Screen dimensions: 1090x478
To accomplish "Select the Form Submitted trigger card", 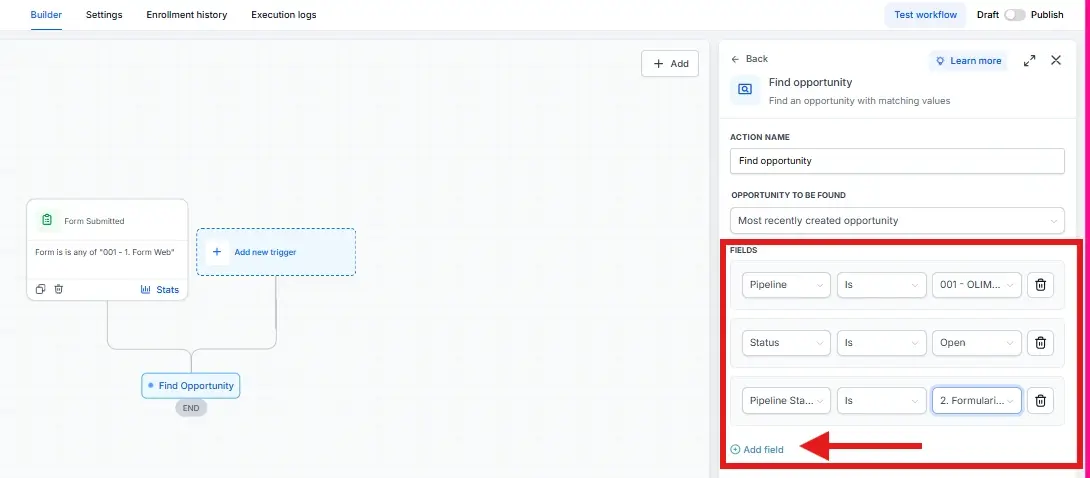I will (x=107, y=249).
